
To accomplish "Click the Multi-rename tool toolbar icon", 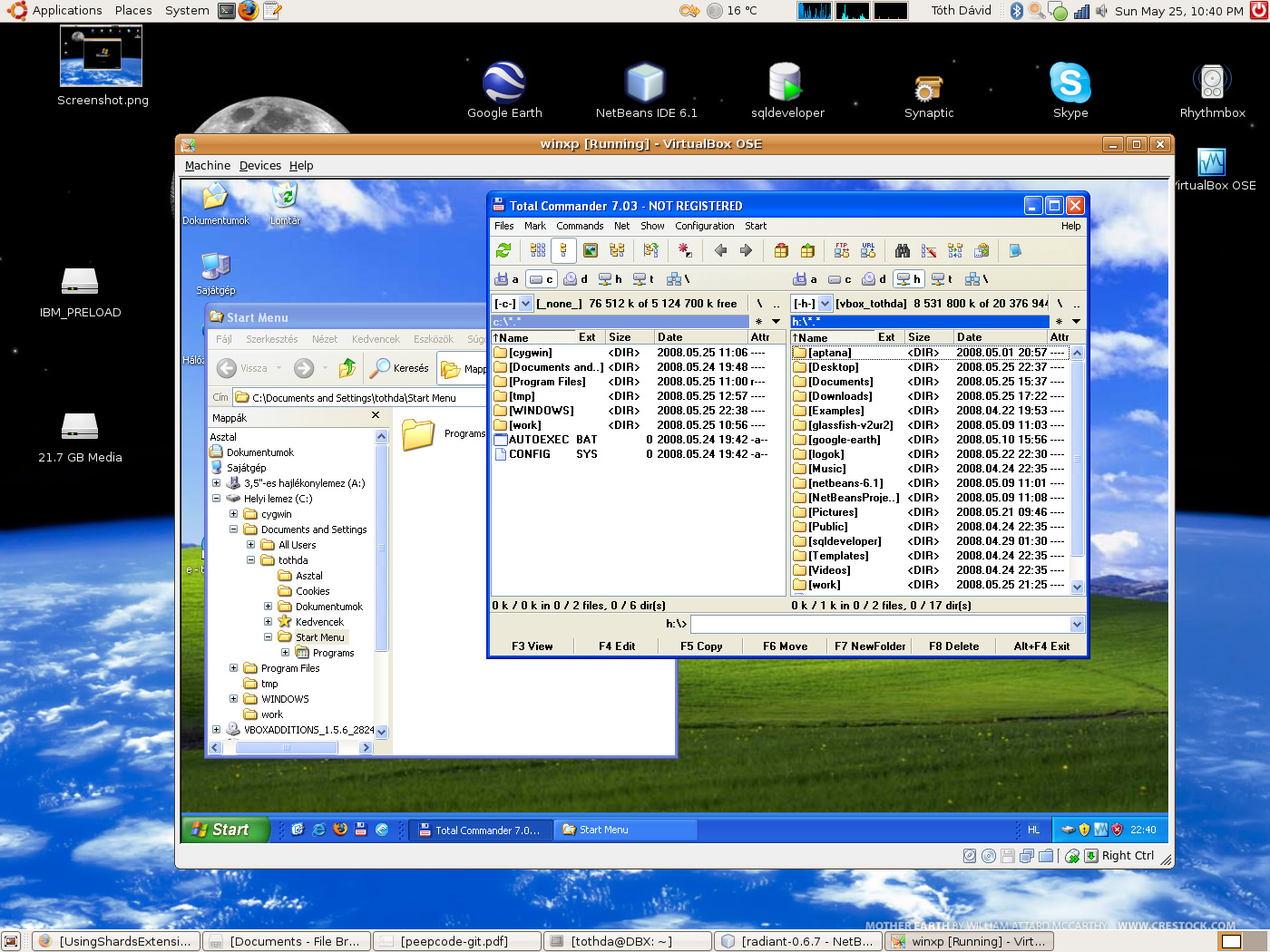I will point(929,250).
